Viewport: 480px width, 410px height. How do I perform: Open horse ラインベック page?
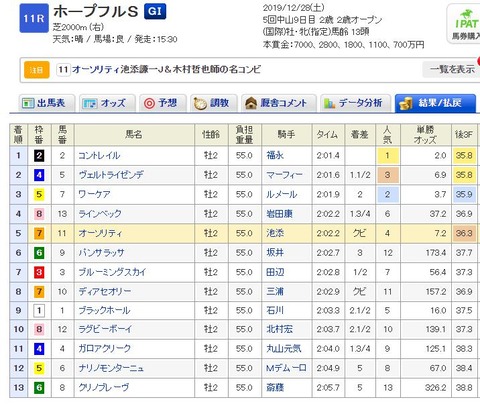[x=100, y=214]
